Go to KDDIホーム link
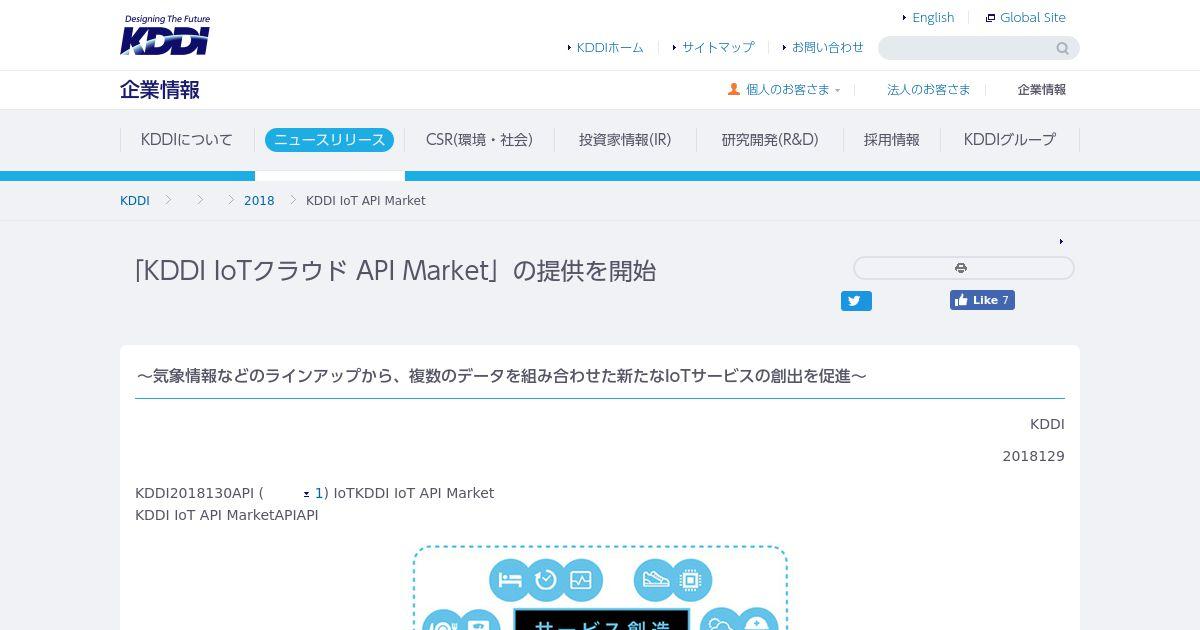The height and width of the screenshot is (630, 1200). [x=610, y=47]
